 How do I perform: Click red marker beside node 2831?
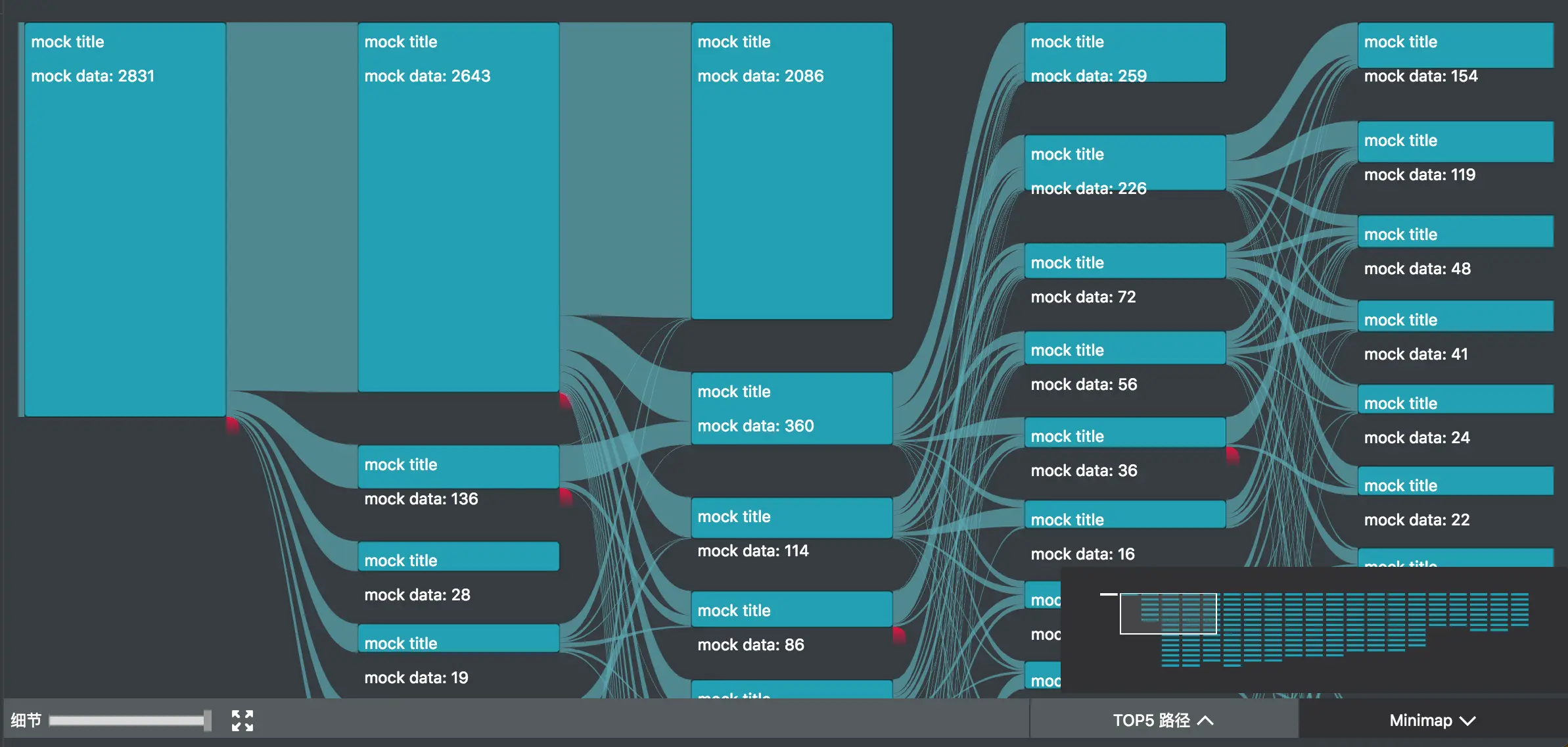232,425
